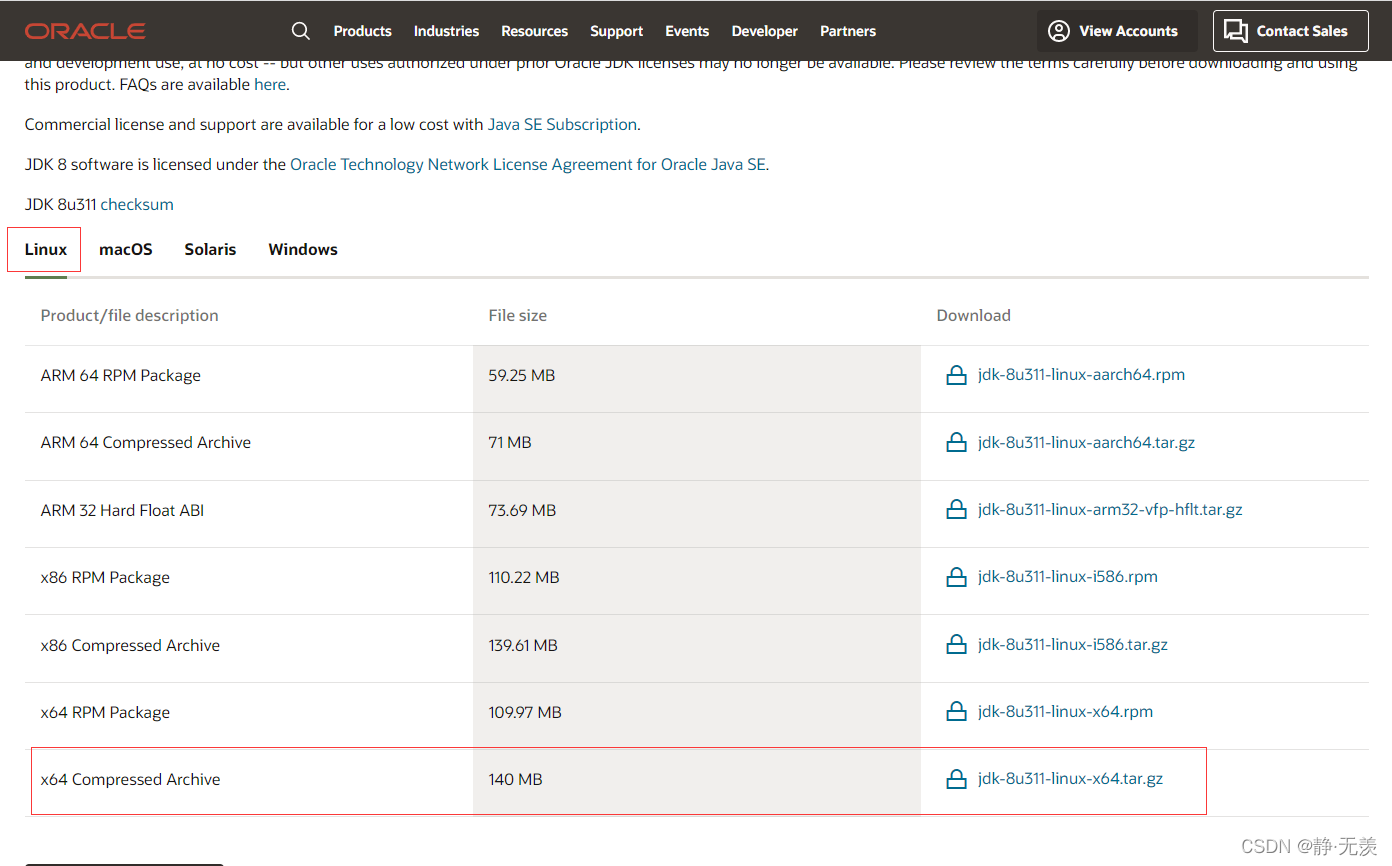
Task: Download jdk-8u311-linux-aarch64.tar.gz
Action: [x=1086, y=442]
